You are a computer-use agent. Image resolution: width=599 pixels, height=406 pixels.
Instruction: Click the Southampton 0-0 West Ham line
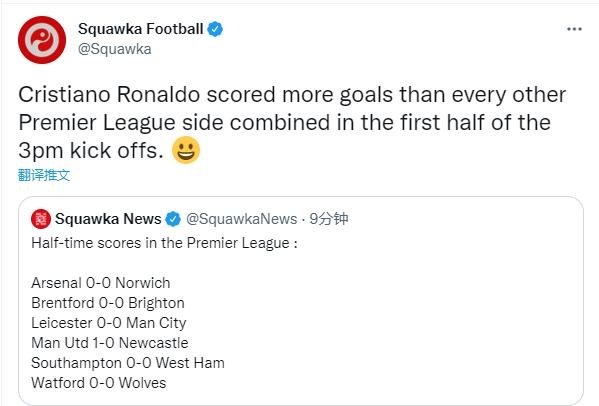pyautogui.click(x=128, y=363)
